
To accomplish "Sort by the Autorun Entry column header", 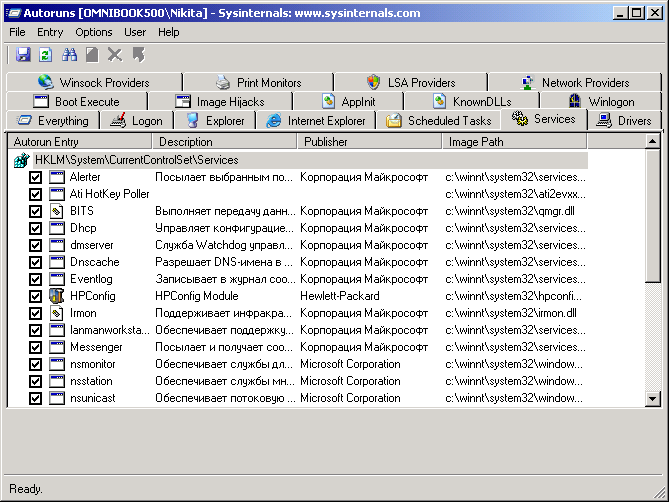I will point(80,142).
